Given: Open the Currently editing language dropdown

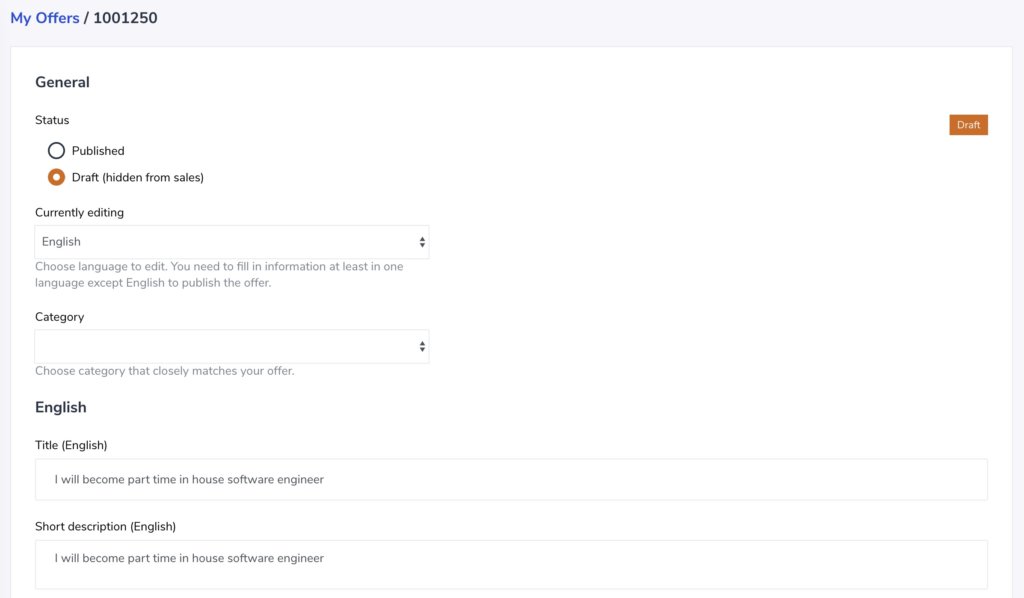Looking at the screenshot, I should pos(232,242).
